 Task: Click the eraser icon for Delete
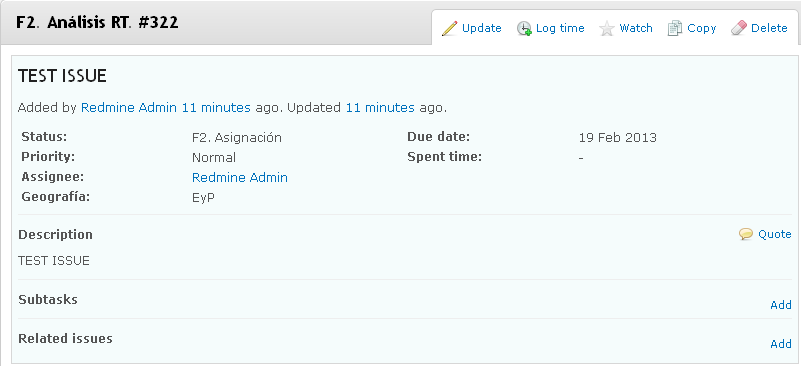point(739,28)
